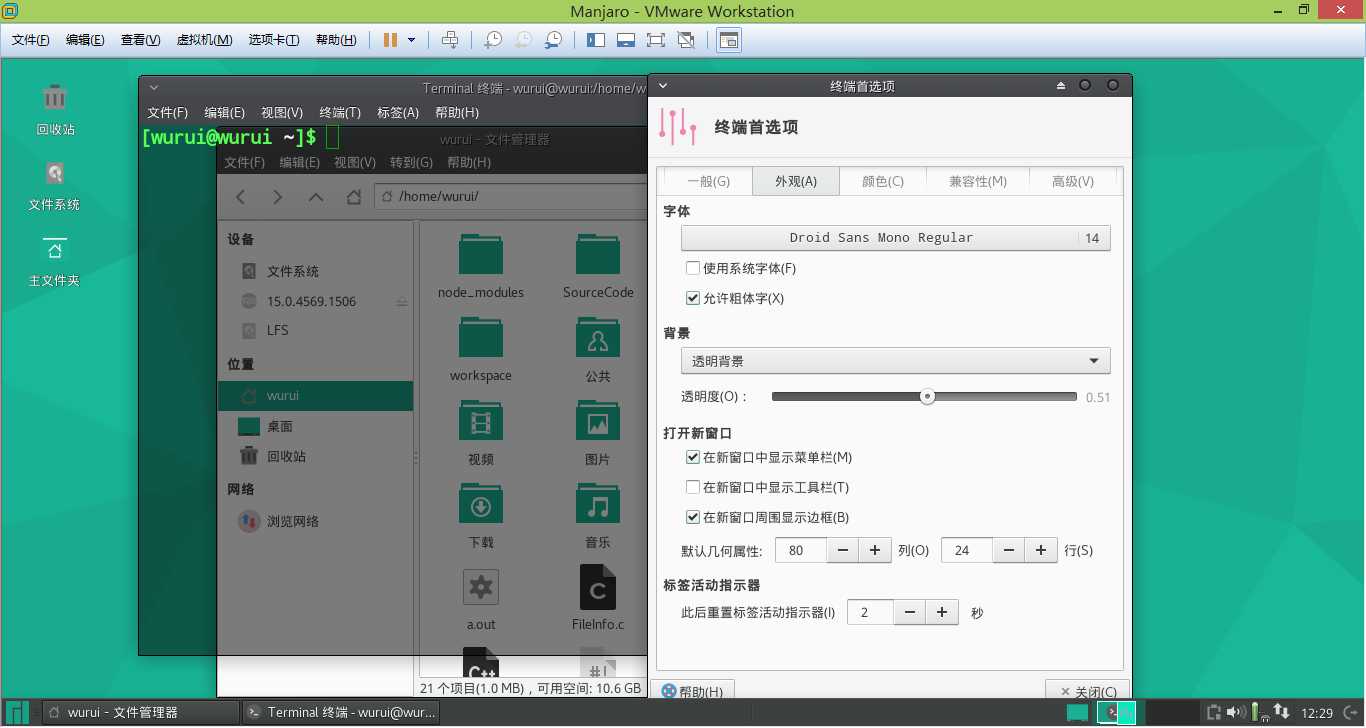Go to parent folder in file manager
Image resolution: width=1366 pixels, height=728 pixels.
tap(316, 197)
